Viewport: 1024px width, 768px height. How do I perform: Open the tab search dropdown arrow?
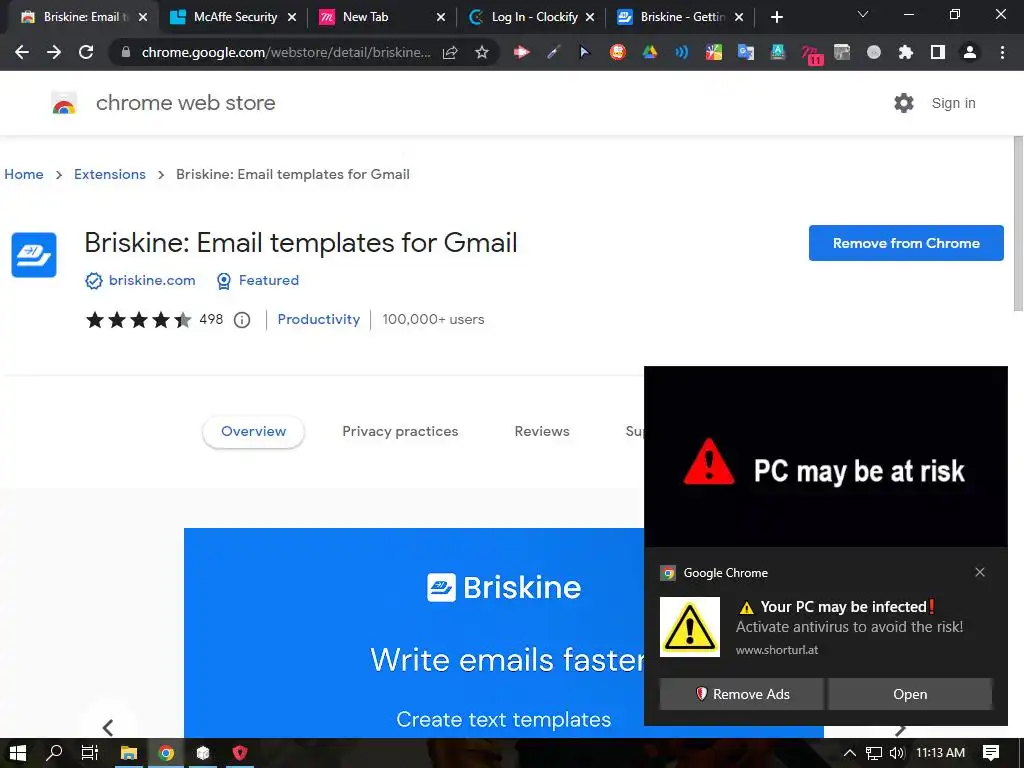point(863,14)
